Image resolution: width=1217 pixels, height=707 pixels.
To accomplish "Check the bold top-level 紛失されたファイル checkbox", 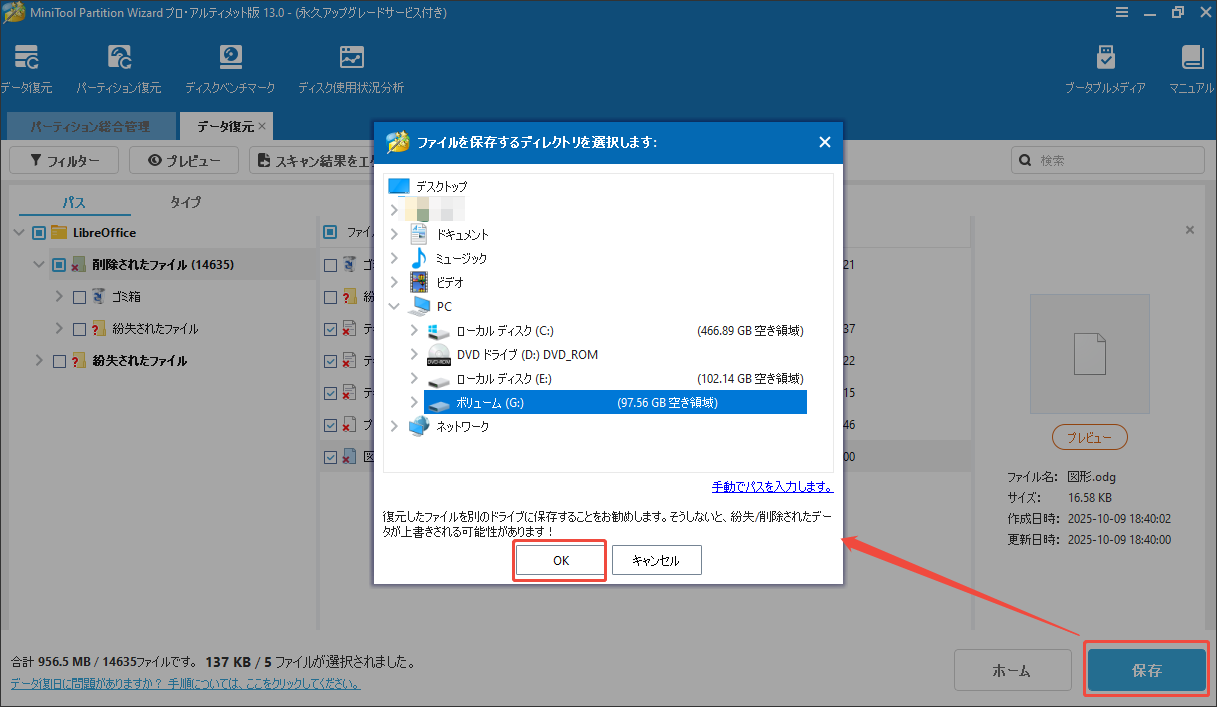I will click(59, 360).
